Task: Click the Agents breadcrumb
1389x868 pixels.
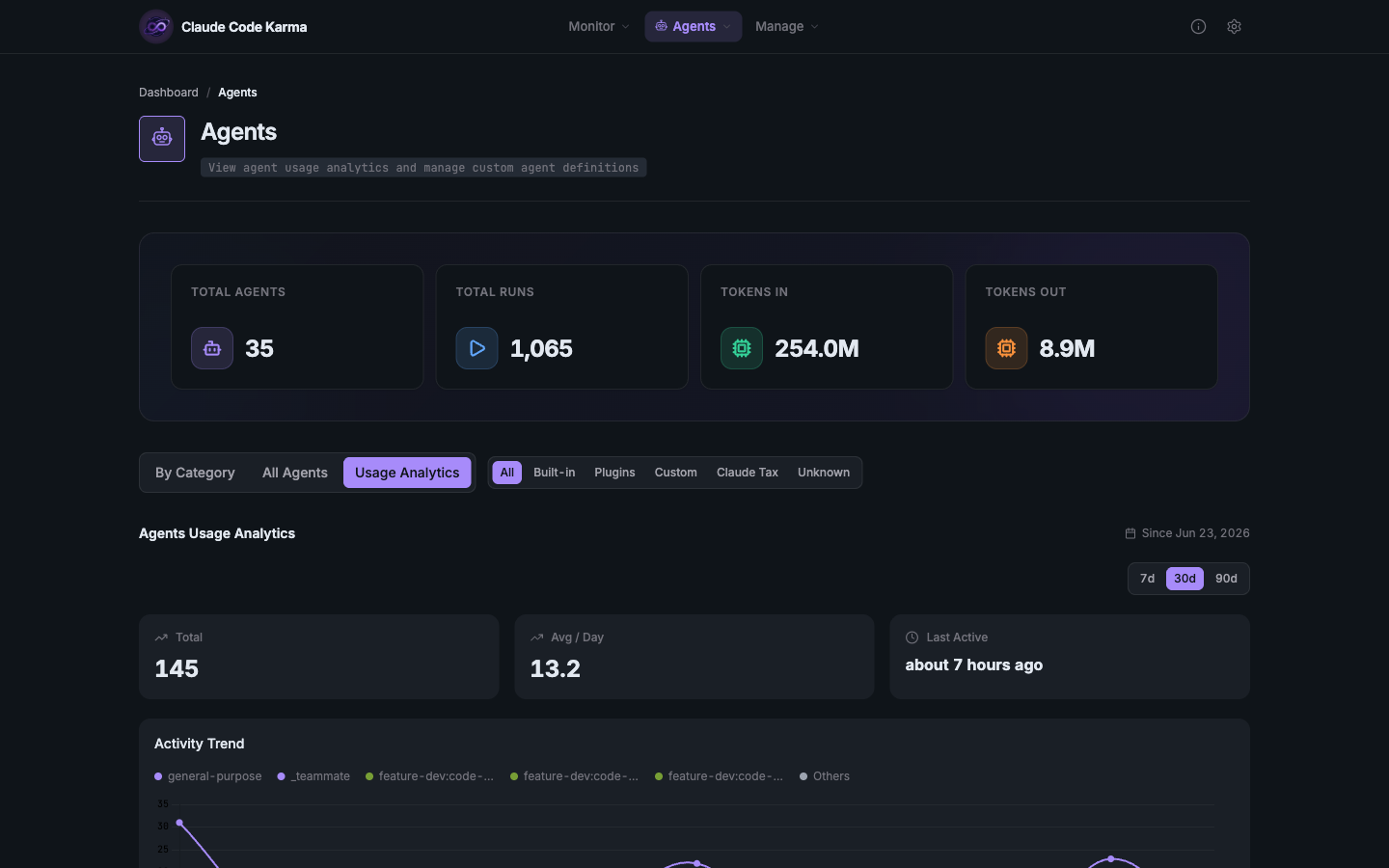Action: 237,93
